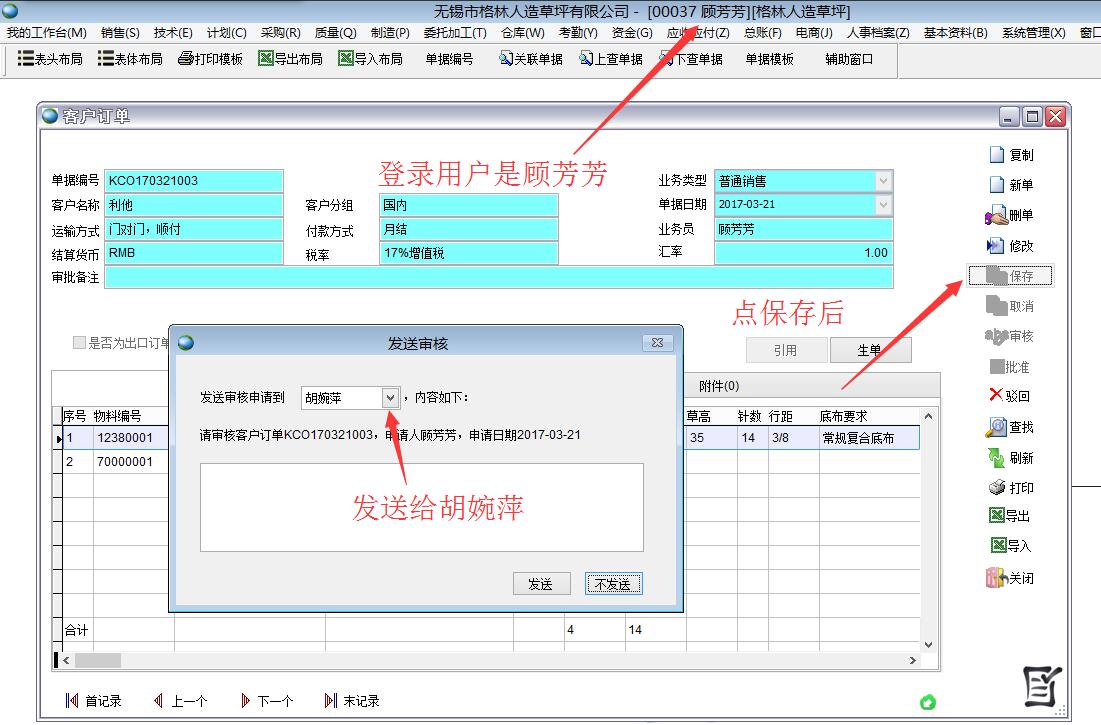Click the 新单 (new order) icon
Image resolution: width=1101 pixels, height=725 pixels.
point(996,185)
